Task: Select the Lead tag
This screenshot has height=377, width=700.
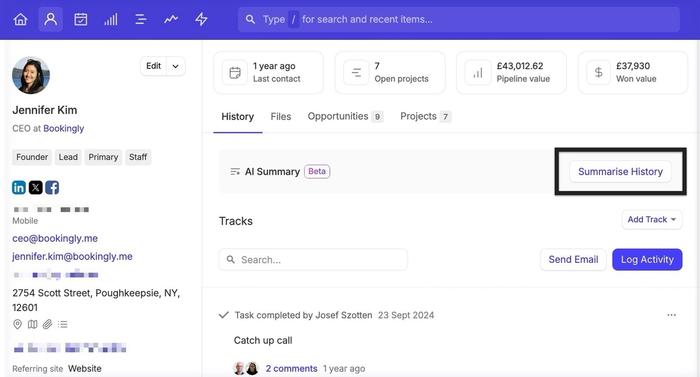Action: (68, 157)
